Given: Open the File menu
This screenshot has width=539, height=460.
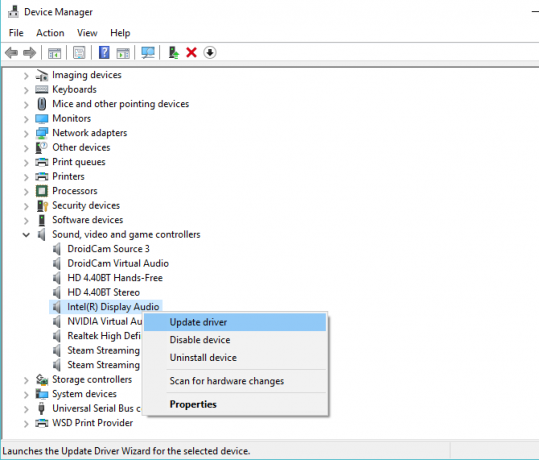Looking at the screenshot, I should (16, 33).
